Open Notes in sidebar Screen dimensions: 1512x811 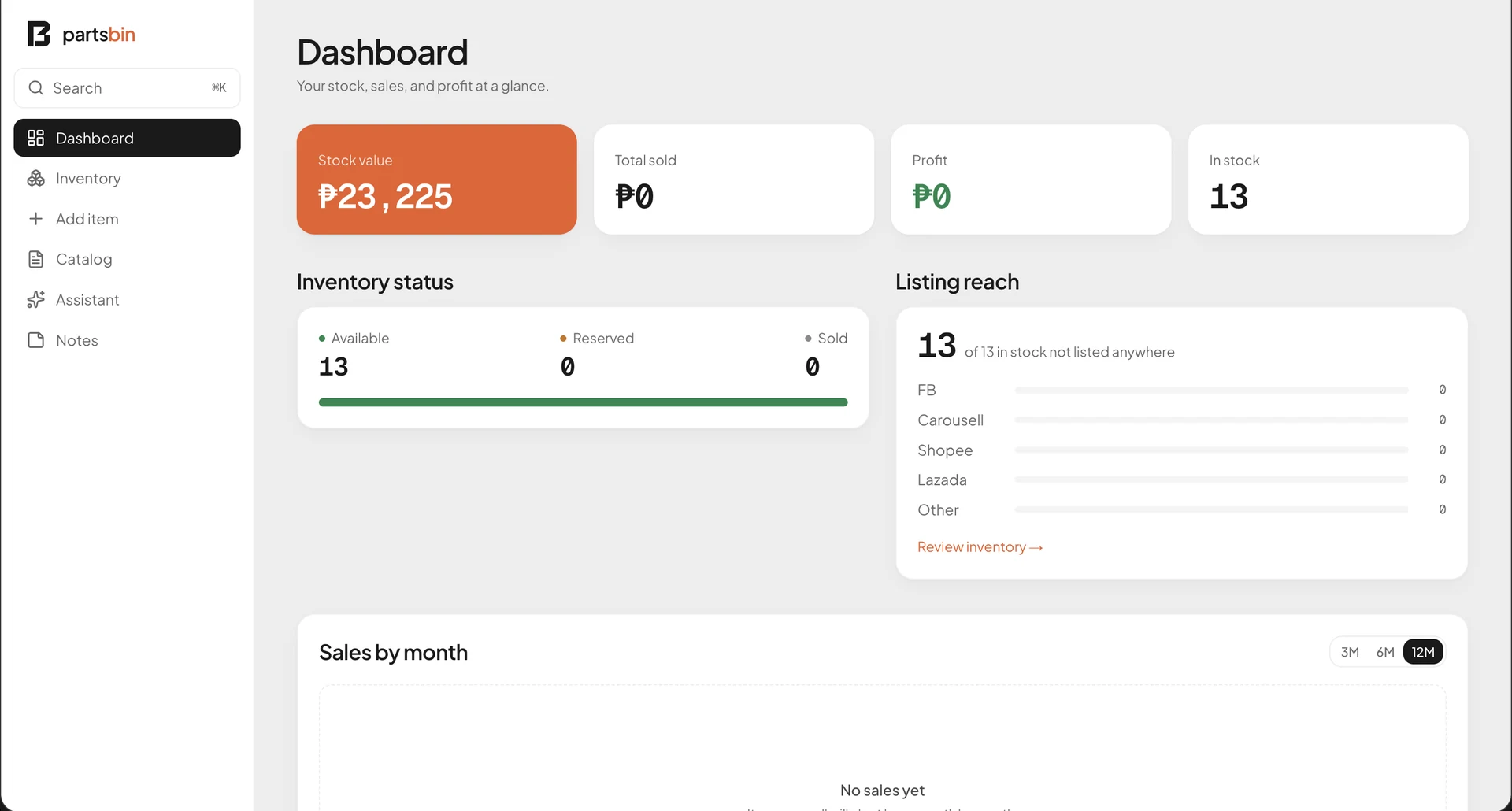coord(127,340)
